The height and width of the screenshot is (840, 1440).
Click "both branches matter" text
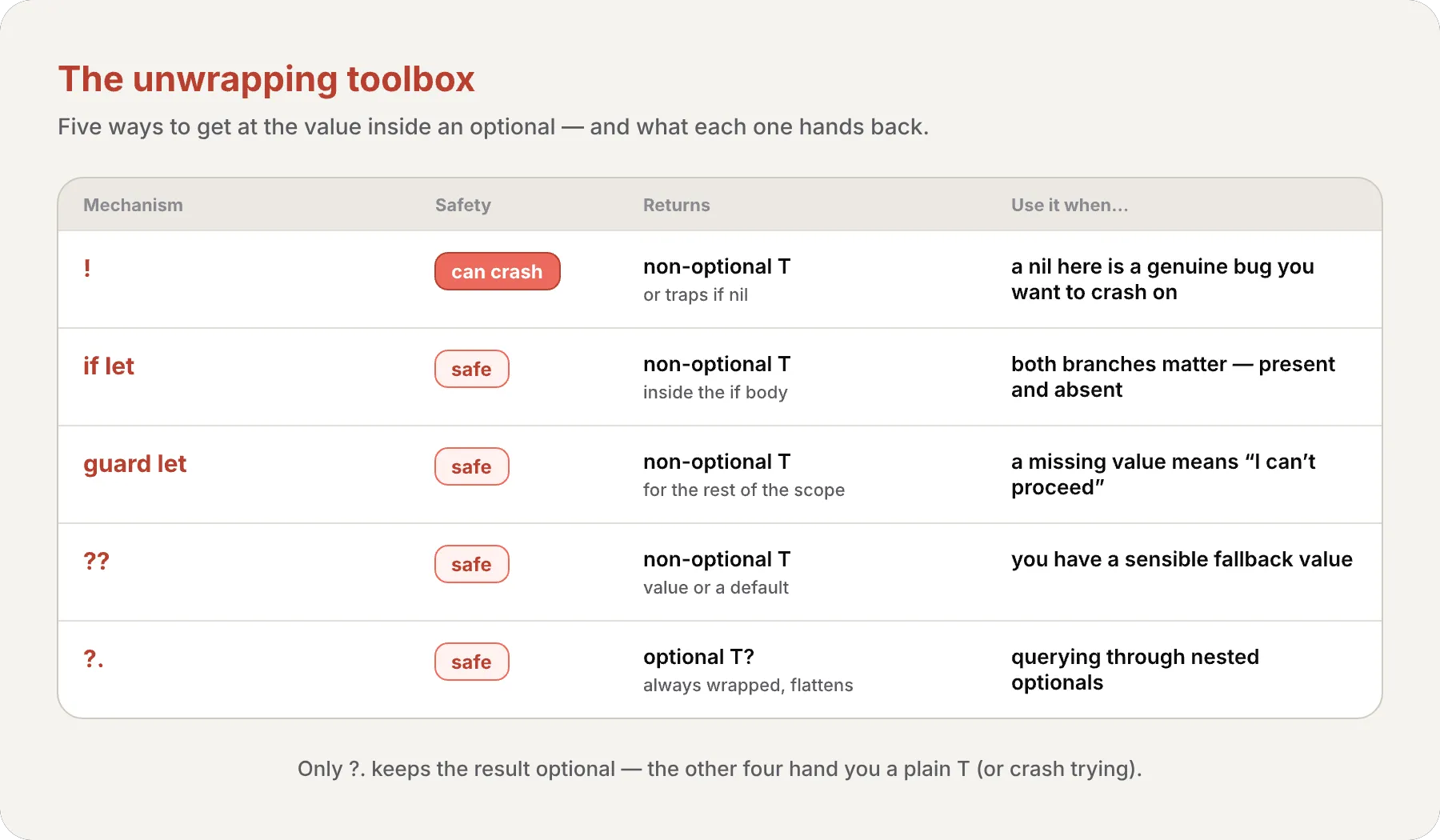click(x=1173, y=377)
